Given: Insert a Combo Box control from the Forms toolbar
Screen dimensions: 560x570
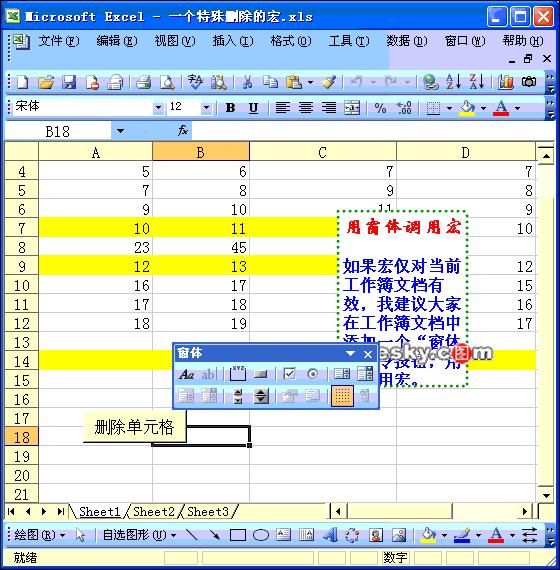Looking at the screenshot, I should point(365,374).
